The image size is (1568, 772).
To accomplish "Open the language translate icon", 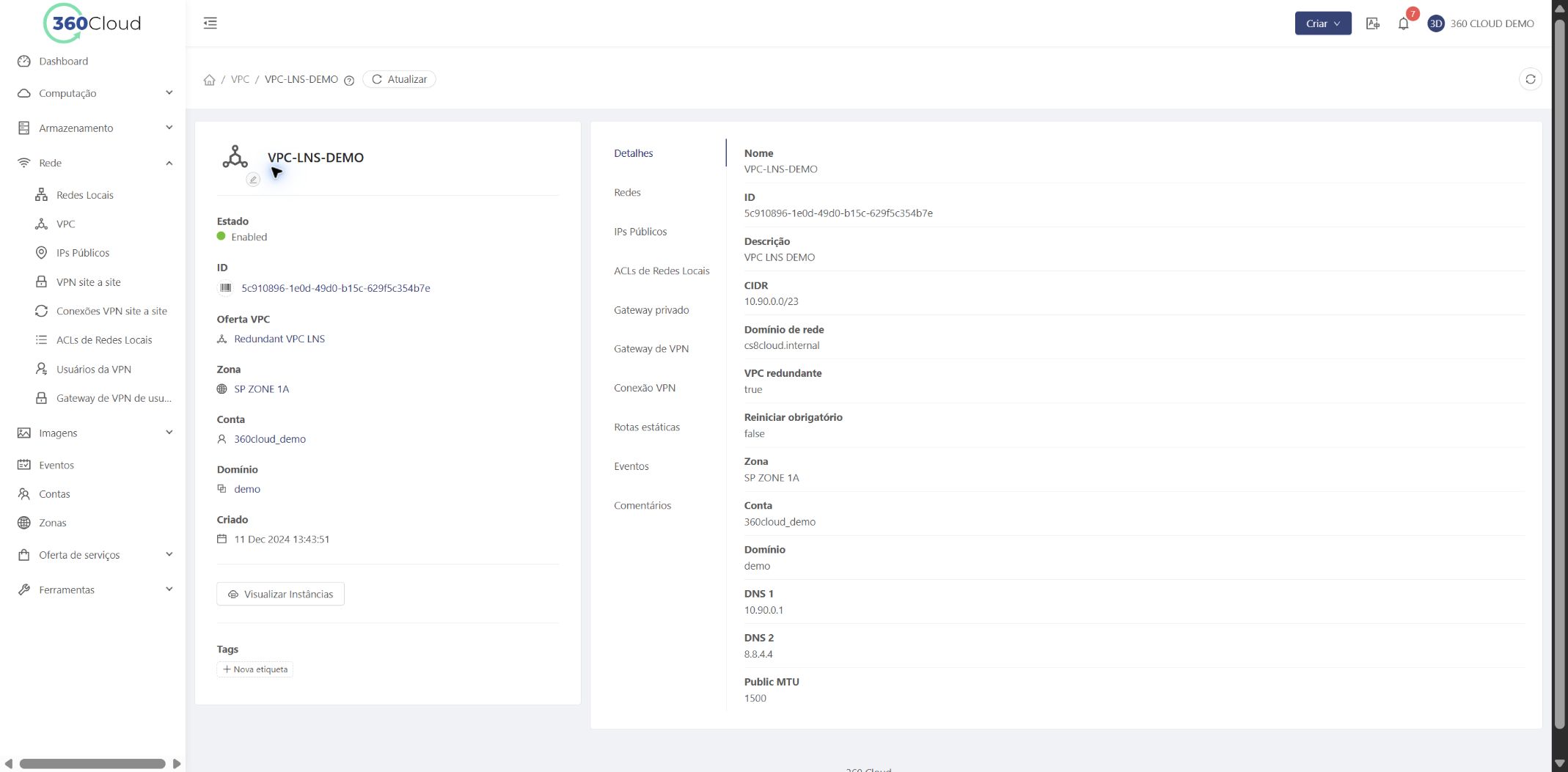I will (1373, 23).
